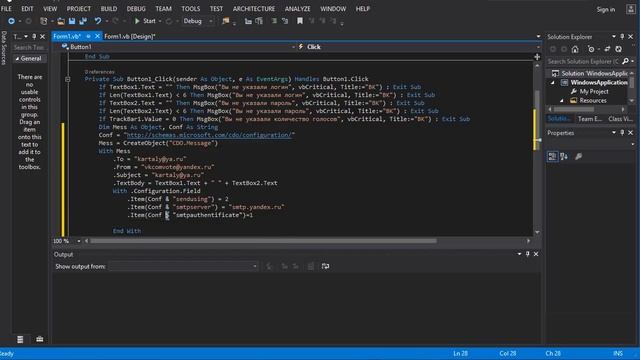Close the Form1.vb tab
640x360 pixels.
coord(97,36)
